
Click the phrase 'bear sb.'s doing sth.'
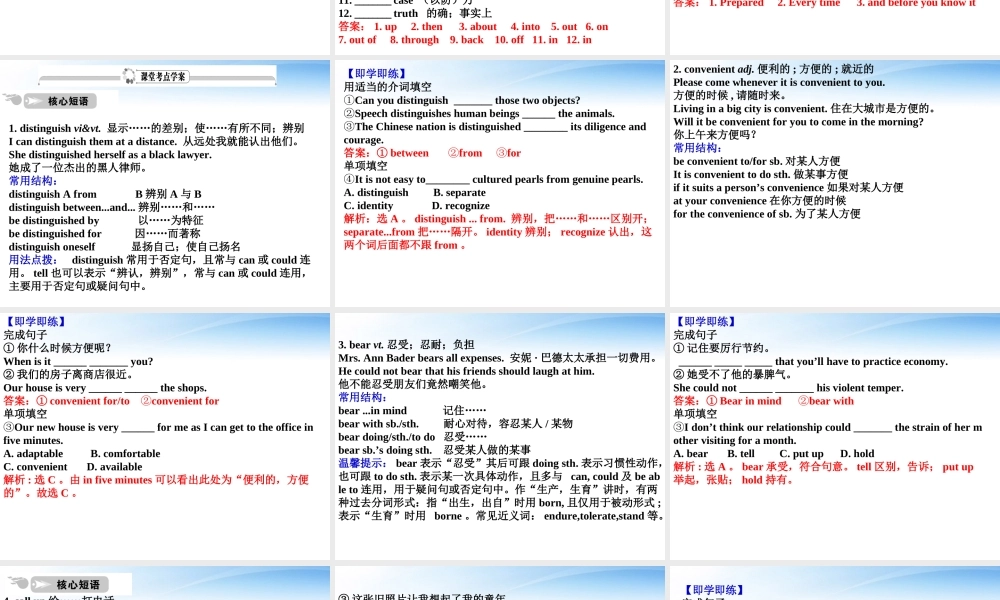[385, 450]
